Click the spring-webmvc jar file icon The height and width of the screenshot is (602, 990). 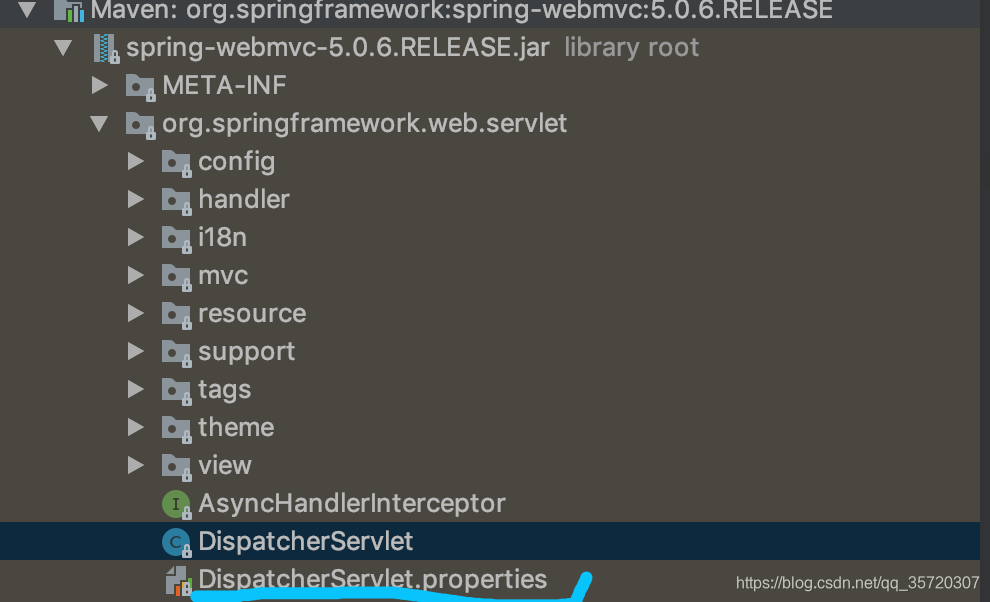coord(105,47)
